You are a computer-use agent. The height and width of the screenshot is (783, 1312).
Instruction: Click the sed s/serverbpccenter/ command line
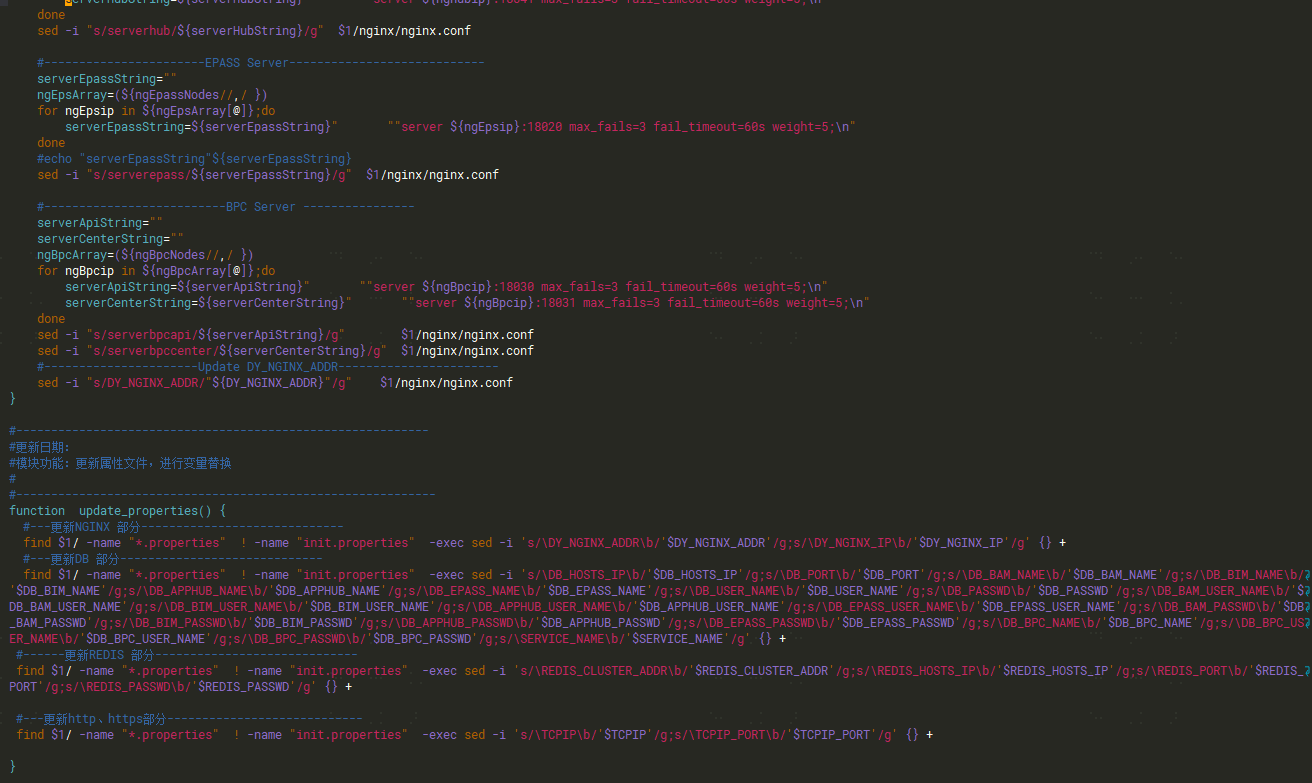point(285,351)
